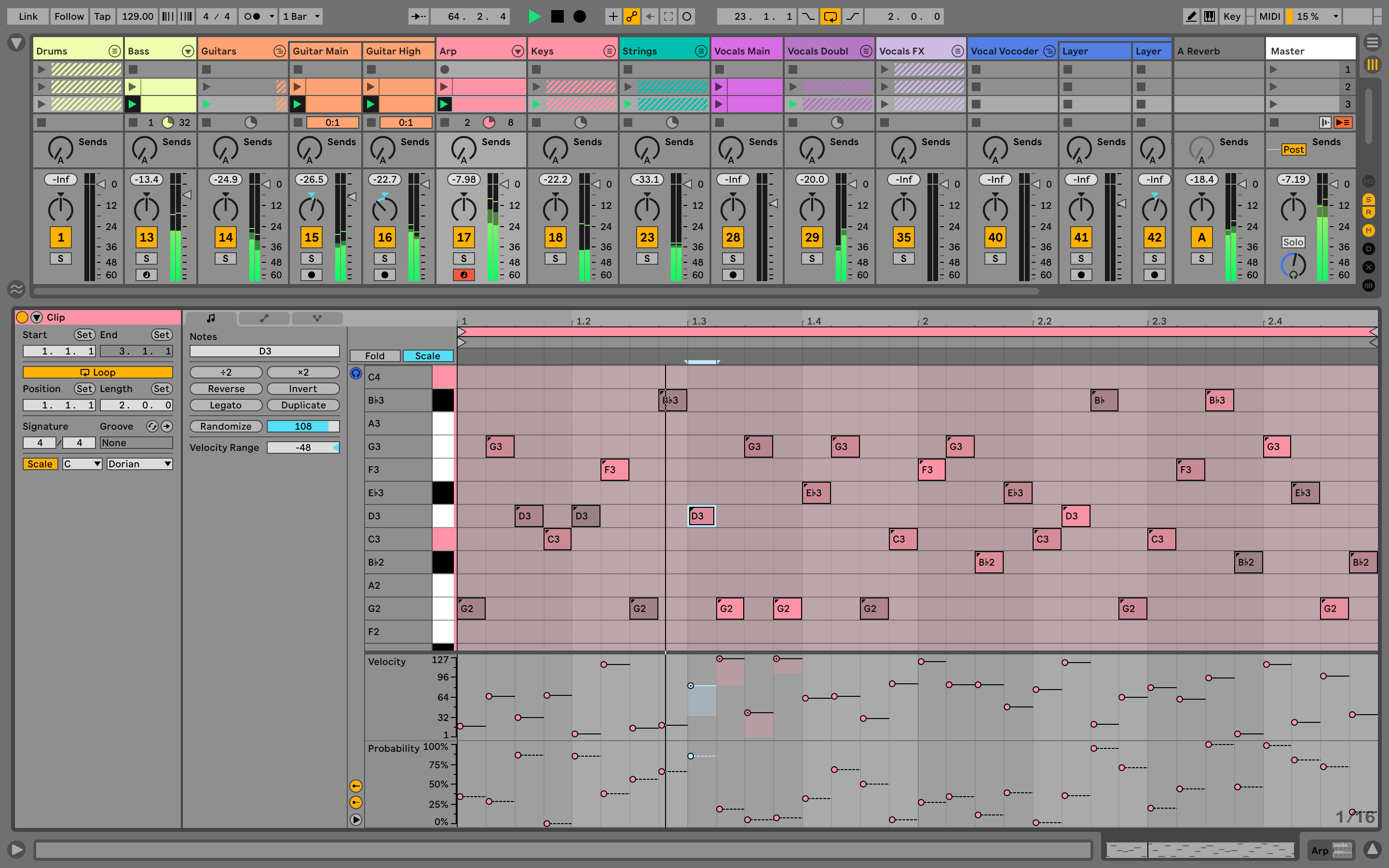Show the crossfader section via the X icon
The height and width of the screenshot is (868, 1389).
(1370, 266)
